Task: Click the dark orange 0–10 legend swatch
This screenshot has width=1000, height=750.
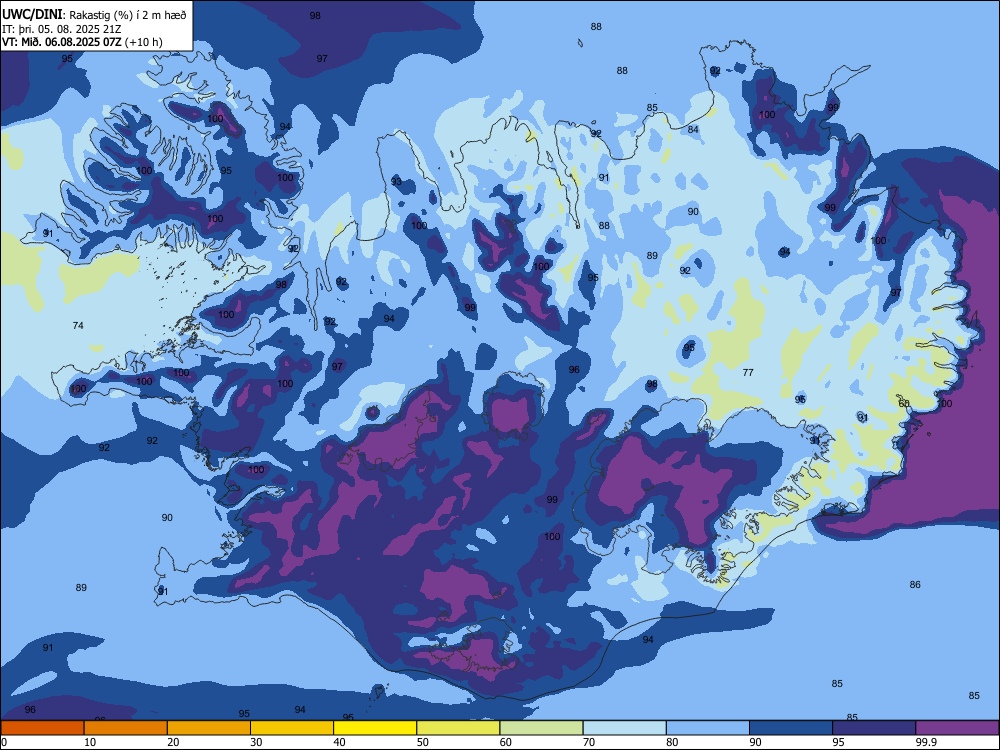Action: (x=42, y=728)
